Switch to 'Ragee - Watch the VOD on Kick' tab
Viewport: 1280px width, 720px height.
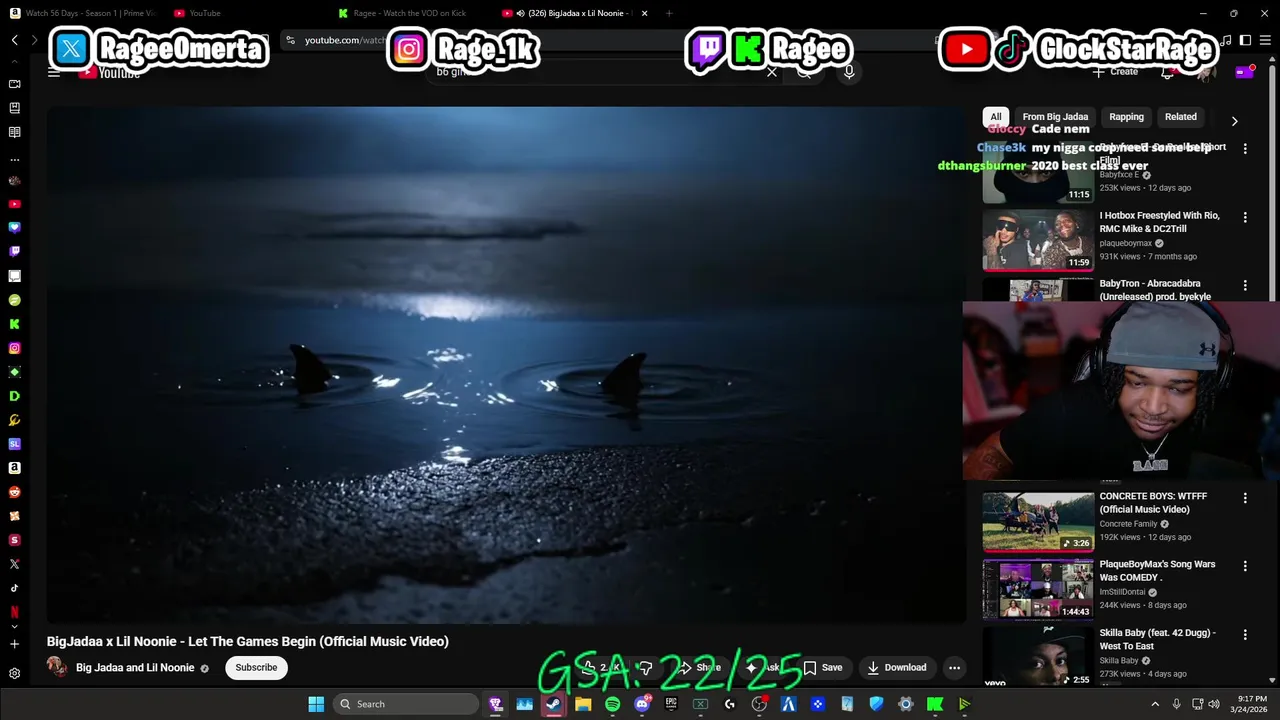[409, 13]
